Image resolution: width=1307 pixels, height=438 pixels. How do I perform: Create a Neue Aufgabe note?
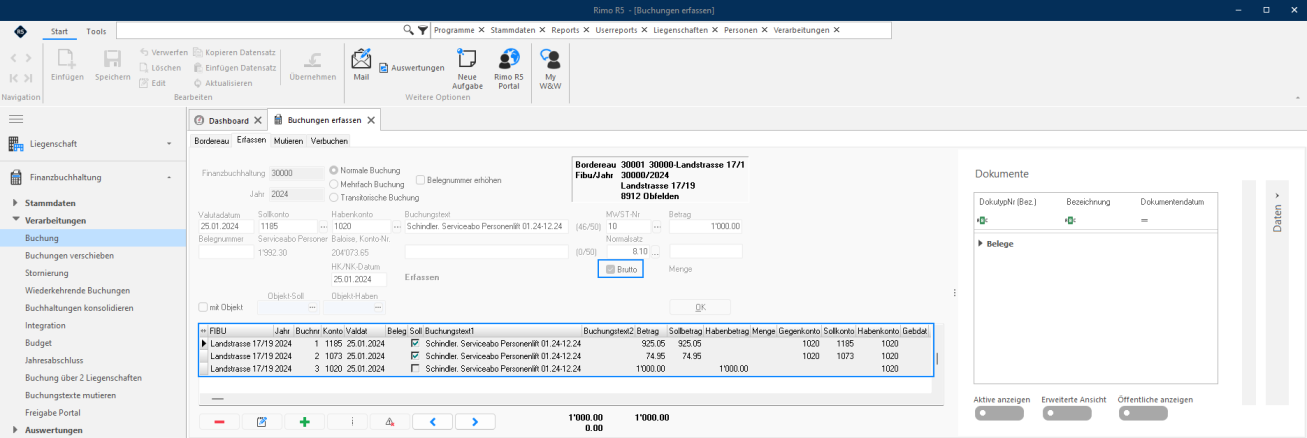pos(467,69)
